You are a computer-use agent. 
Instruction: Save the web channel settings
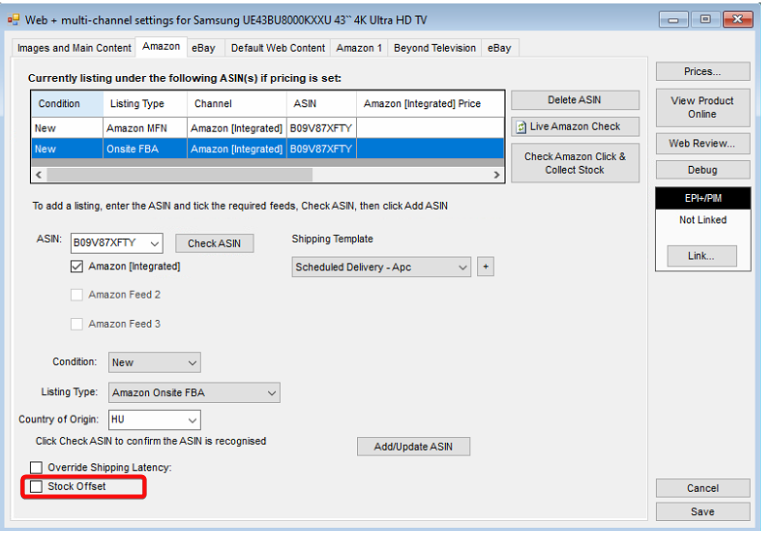pos(702,511)
